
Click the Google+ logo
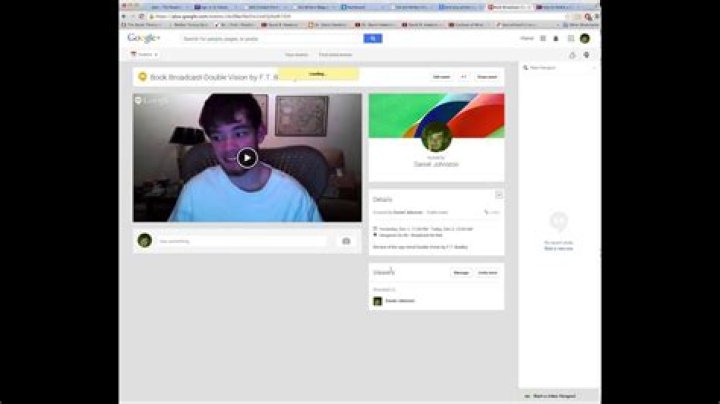(x=144, y=38)
